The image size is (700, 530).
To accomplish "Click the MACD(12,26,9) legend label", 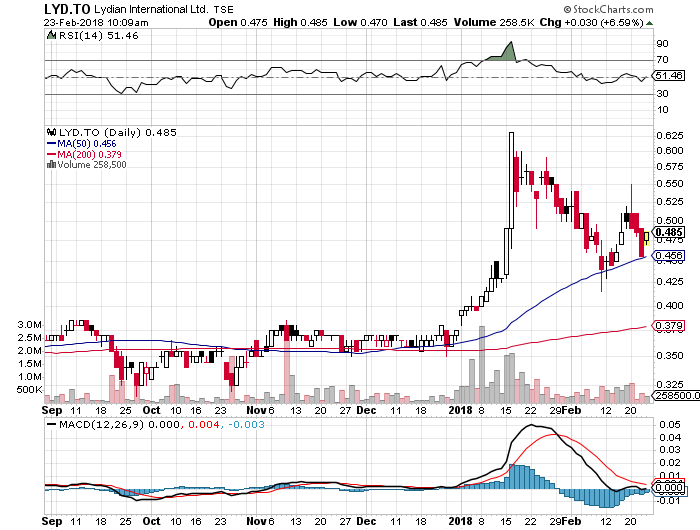I will [x=101, y=424].
